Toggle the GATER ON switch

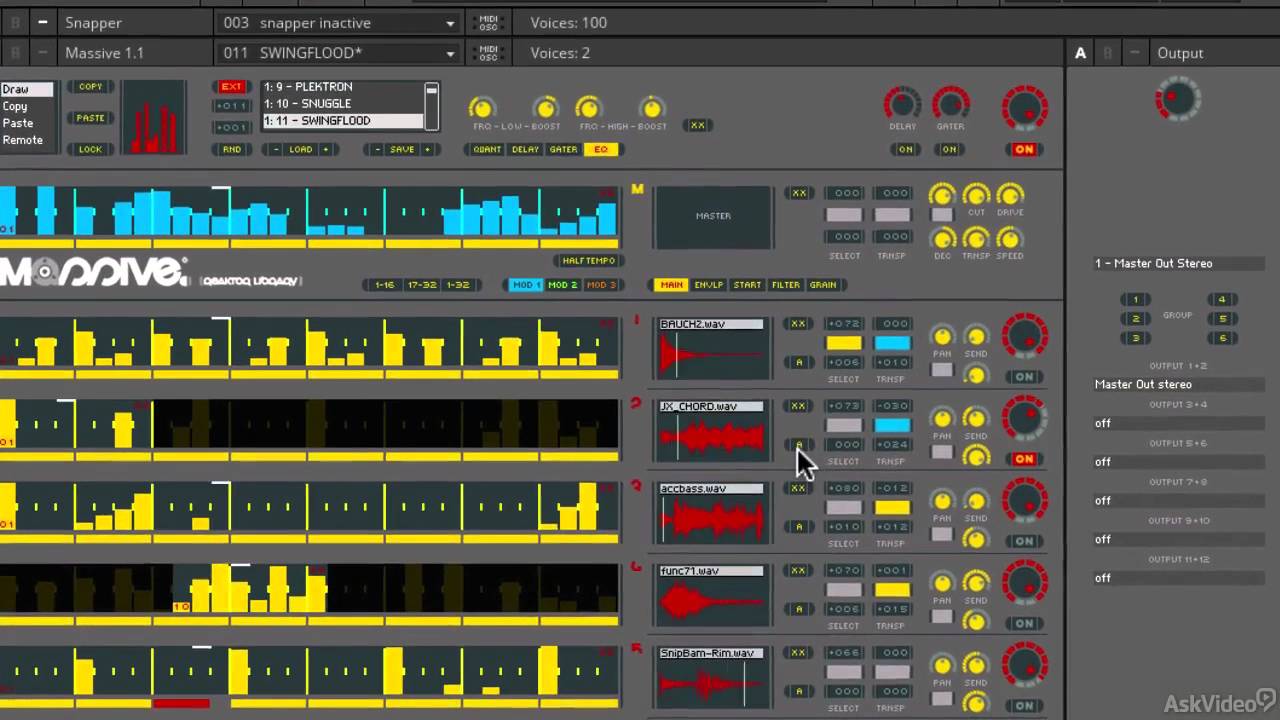coord(949,149)
